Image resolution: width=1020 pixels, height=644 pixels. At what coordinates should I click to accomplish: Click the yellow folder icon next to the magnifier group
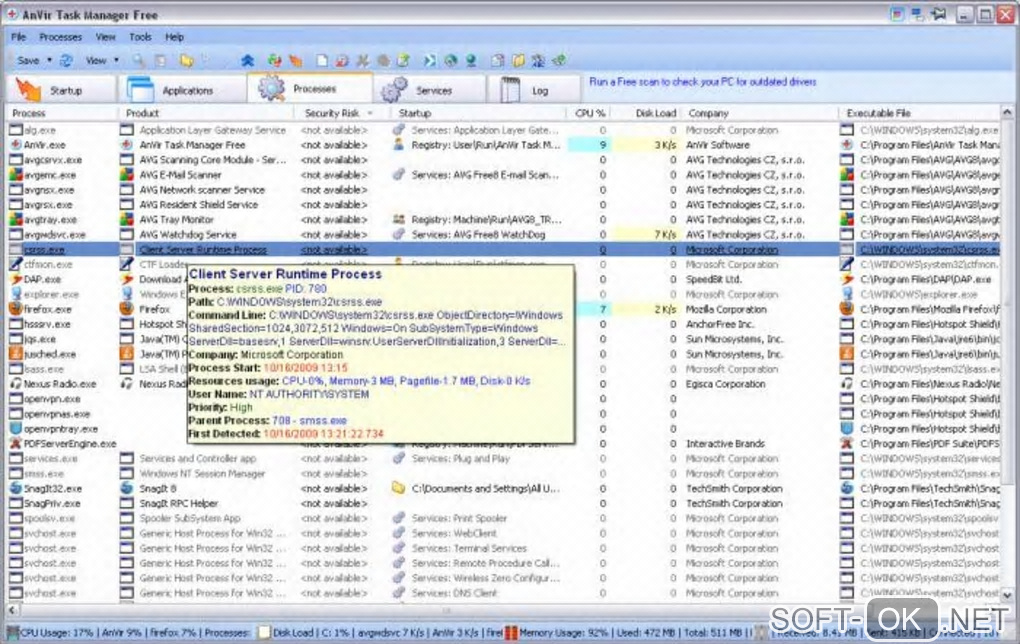tap(187, 60)
